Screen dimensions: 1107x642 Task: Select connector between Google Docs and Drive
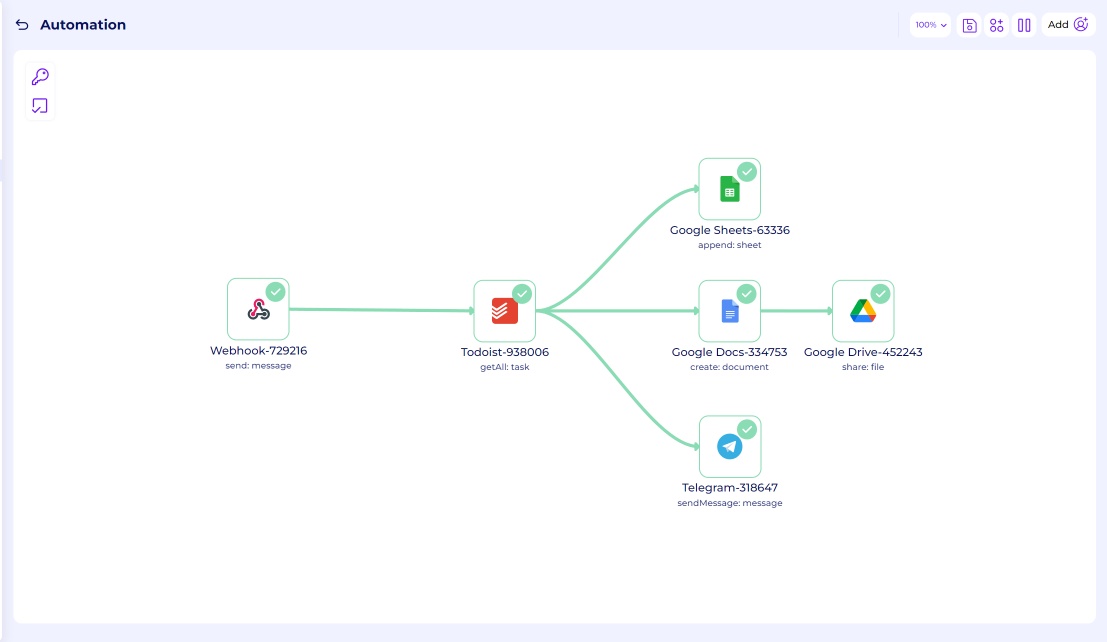click(x=796, y=311)
